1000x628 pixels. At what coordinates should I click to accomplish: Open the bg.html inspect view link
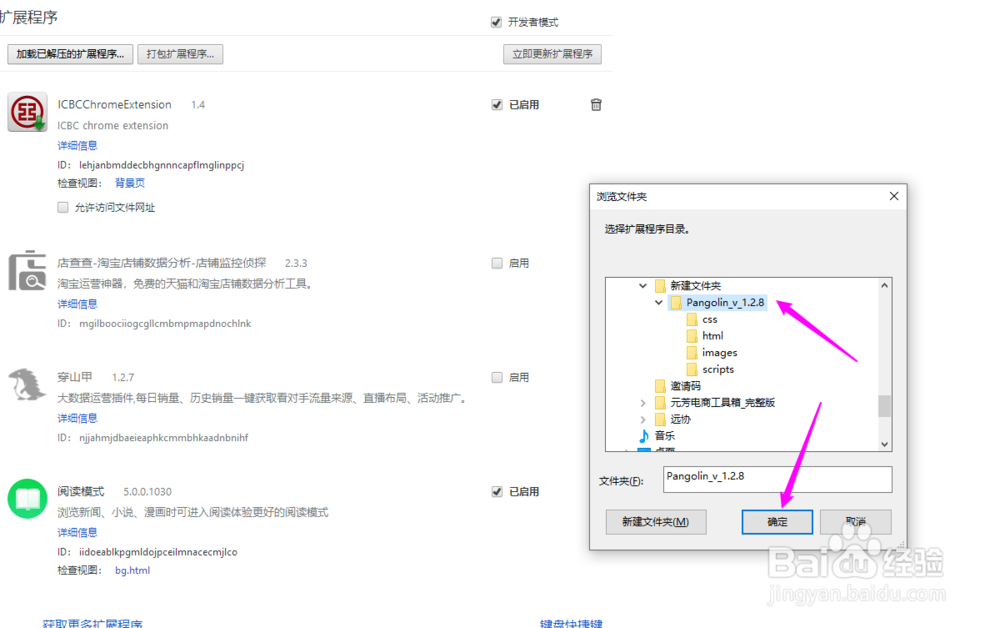click(133, 568)
